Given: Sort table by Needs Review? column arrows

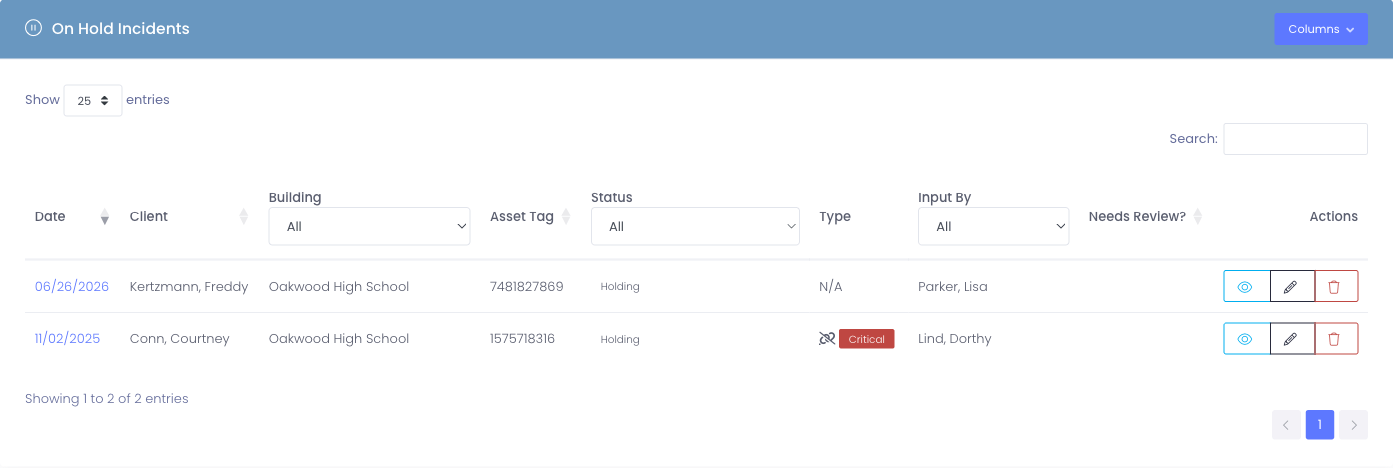Looking at the screenshot, I should click(x=1198, y=217).
